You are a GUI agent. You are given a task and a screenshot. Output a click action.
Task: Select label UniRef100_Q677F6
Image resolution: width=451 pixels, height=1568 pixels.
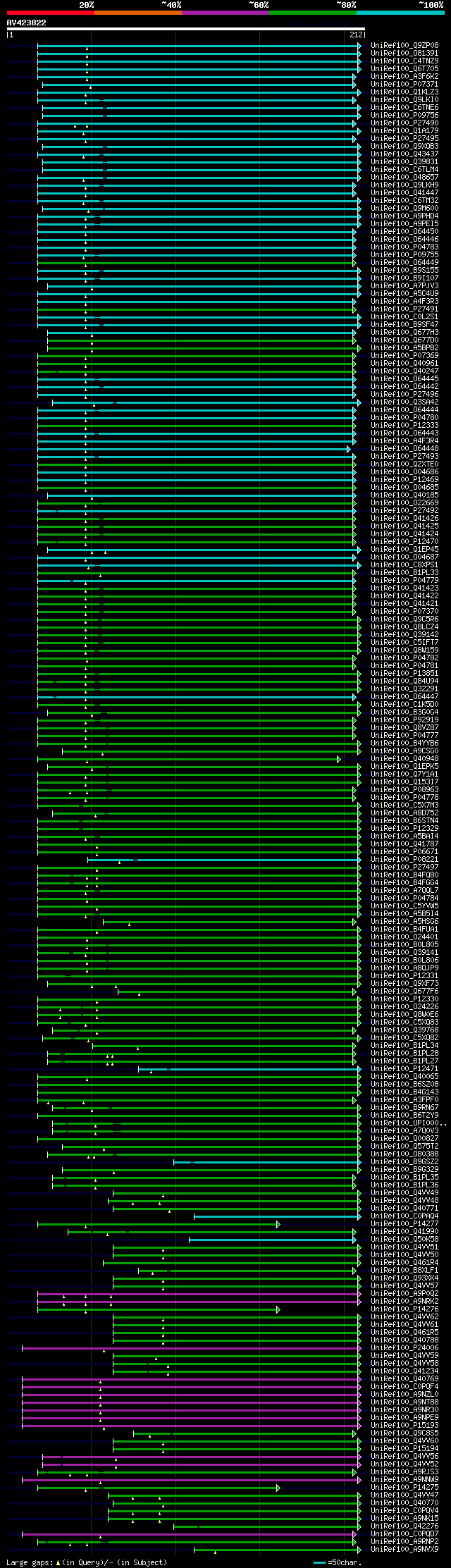pyautogui.click(x=404, y=992)
